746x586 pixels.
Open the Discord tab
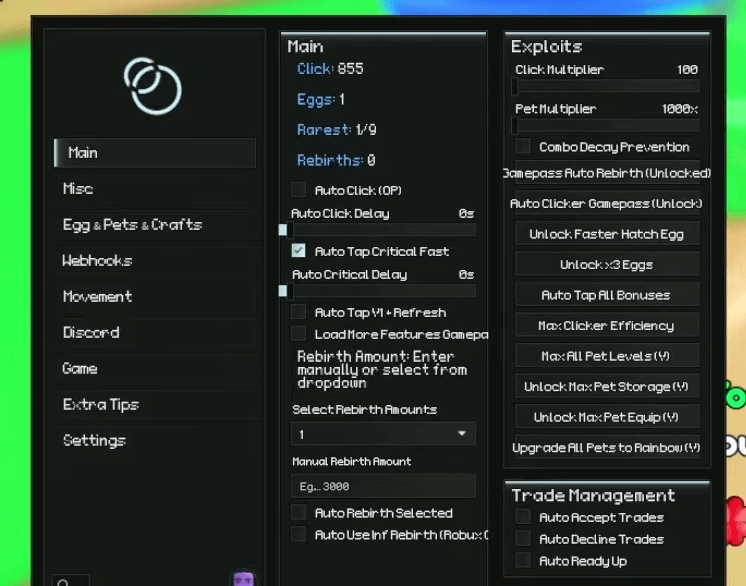155,332
